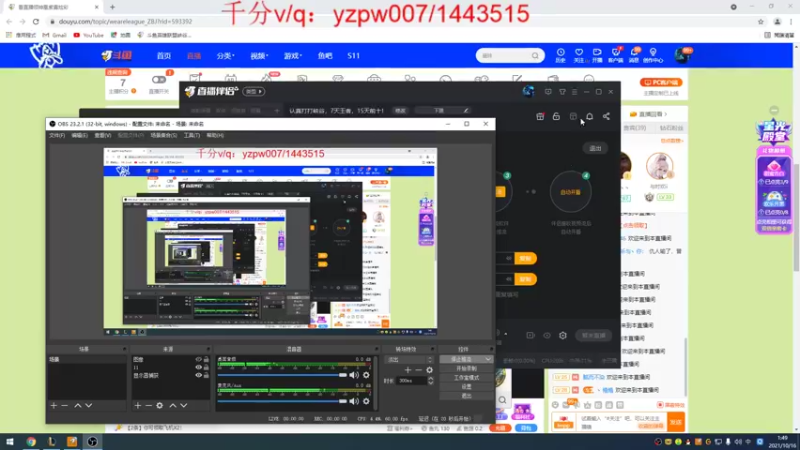The height and width of the screenshot is (450, 800).
Task: Move scene down in OBS scenes panel
Action: (x=89, y=406)
